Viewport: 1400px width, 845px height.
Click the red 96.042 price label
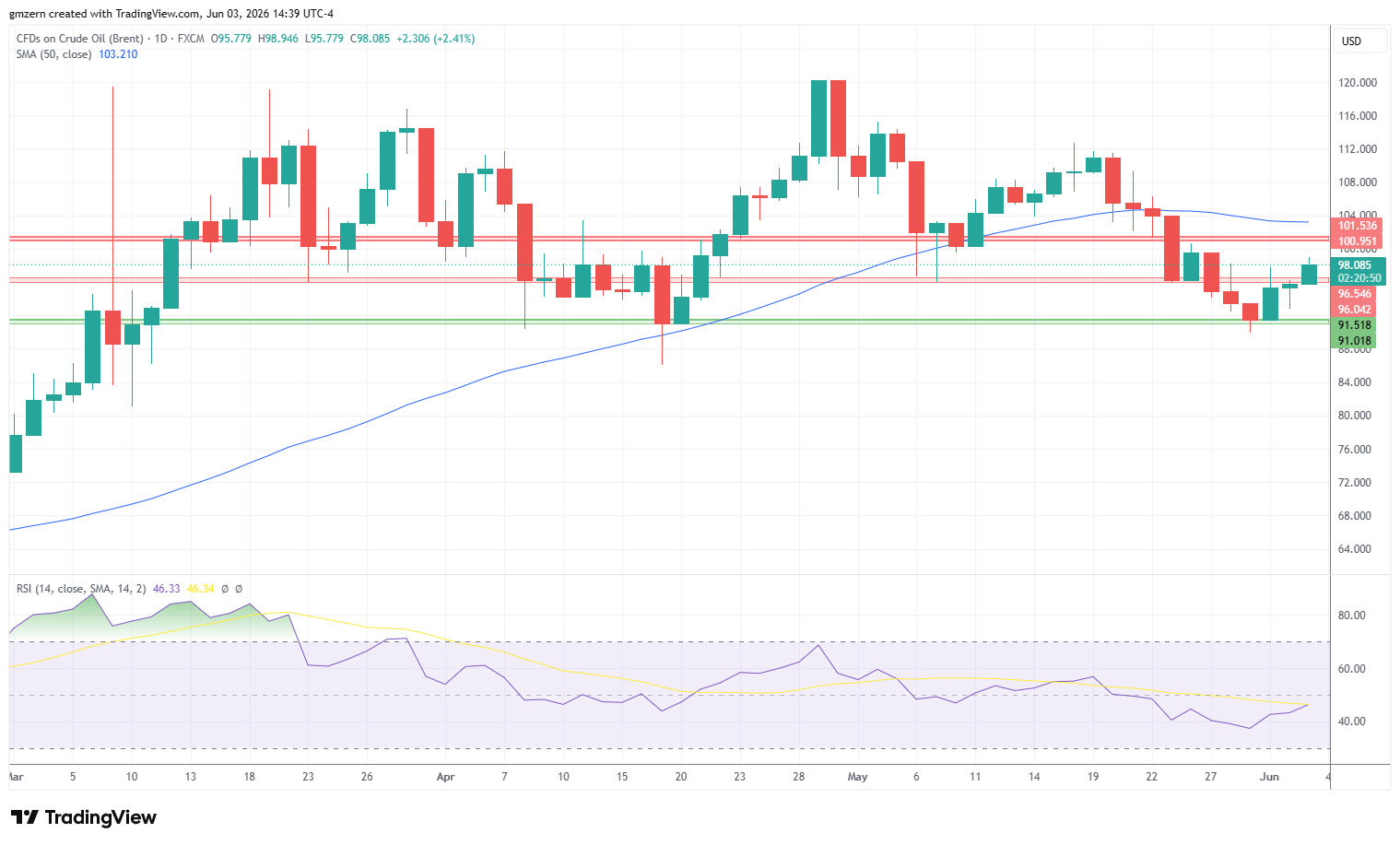click(1355, 310)
